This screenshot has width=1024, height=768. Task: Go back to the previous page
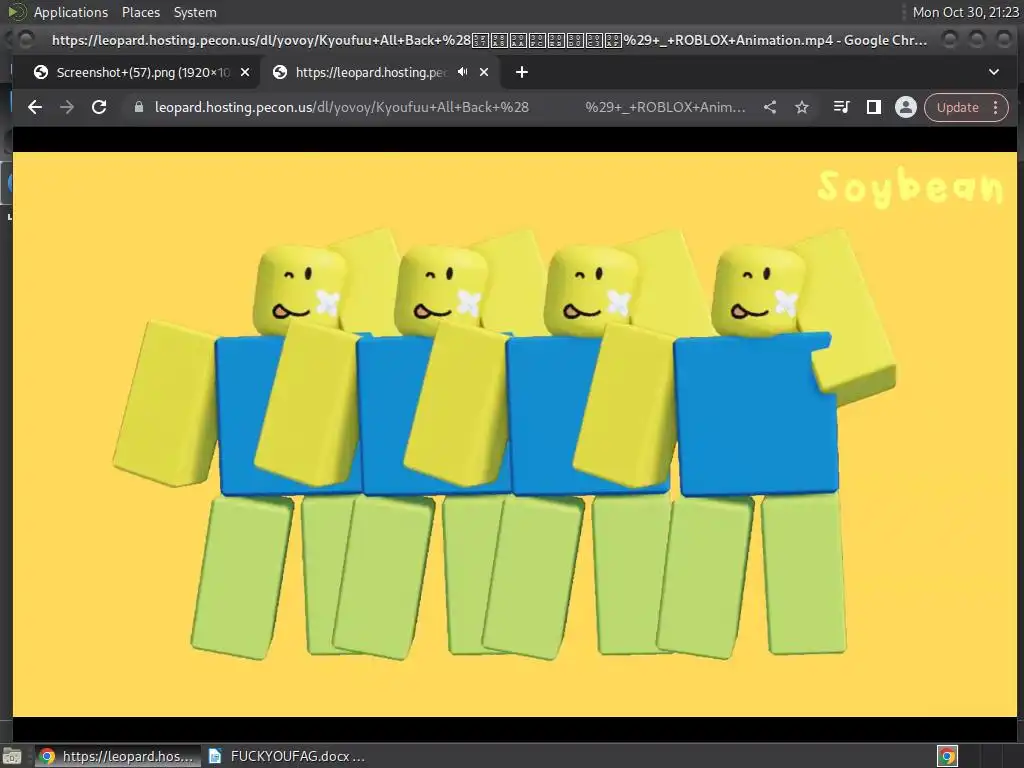point(35,107)
